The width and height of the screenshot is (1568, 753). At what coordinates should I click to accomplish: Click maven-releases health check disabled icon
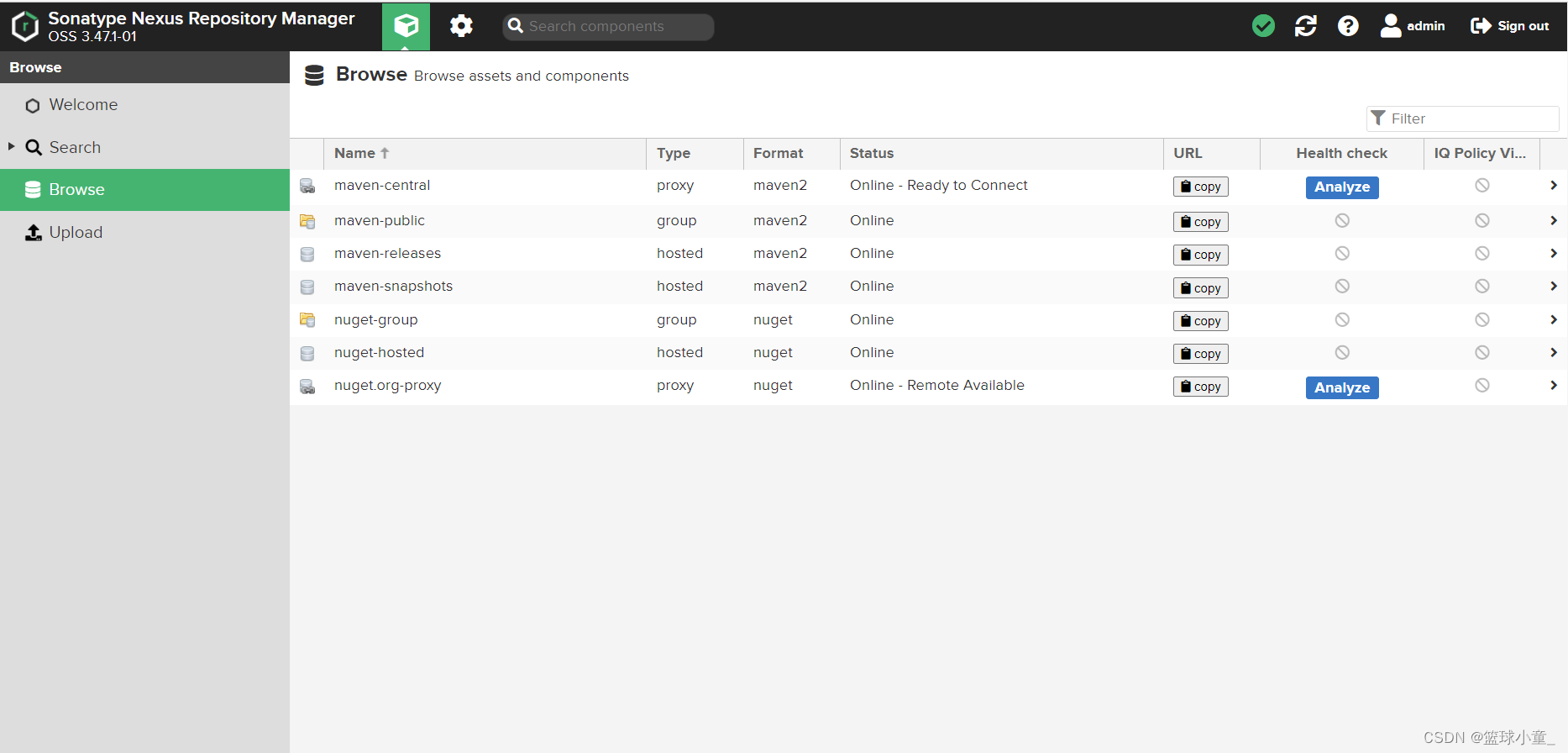click(x=1342, y=253)
